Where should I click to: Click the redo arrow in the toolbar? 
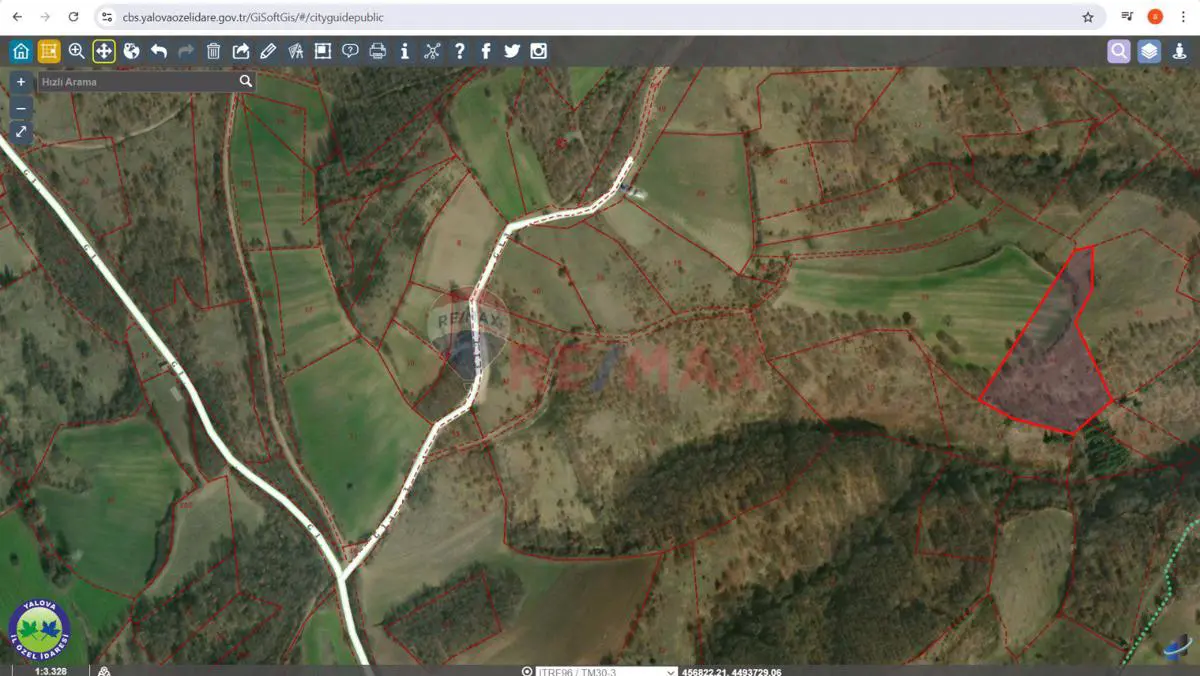(186, 51)
